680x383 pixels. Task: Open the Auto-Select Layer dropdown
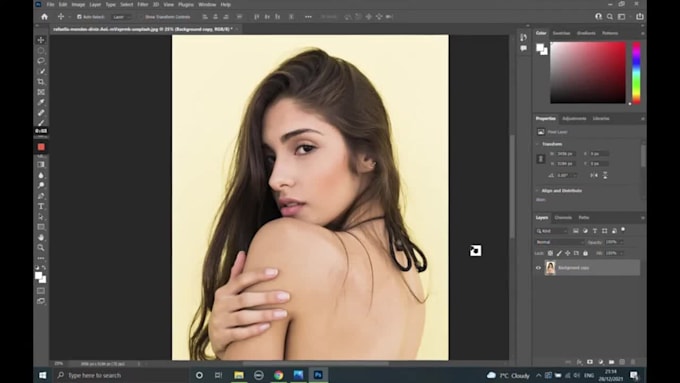[121, 17]
